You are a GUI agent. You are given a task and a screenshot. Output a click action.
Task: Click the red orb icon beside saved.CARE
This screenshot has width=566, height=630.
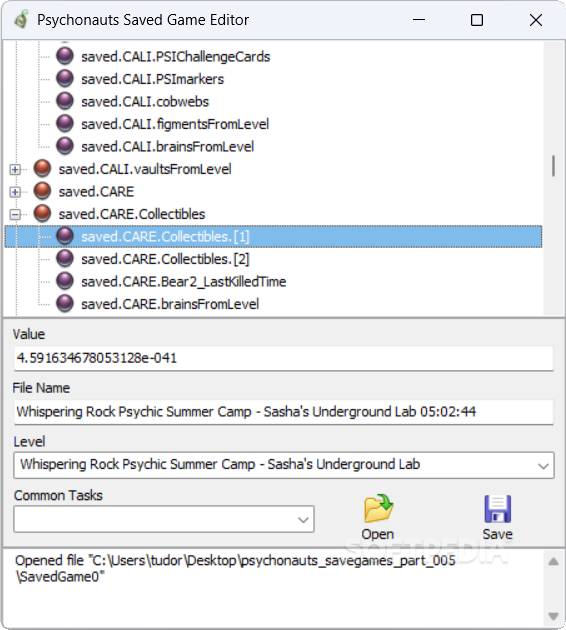click(x=42, y=191)
